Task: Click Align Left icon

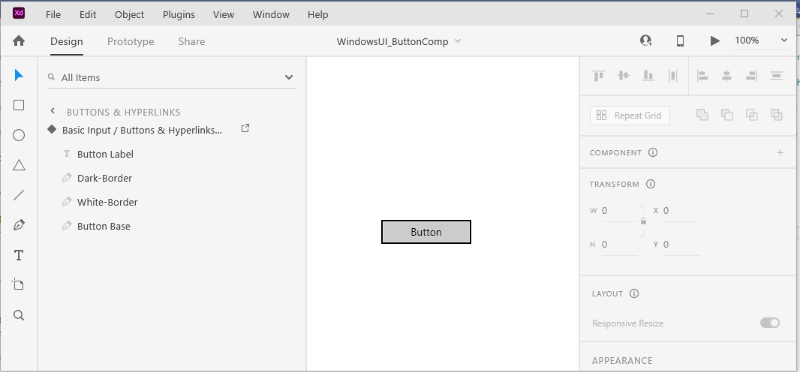Action: coord(703,76)
